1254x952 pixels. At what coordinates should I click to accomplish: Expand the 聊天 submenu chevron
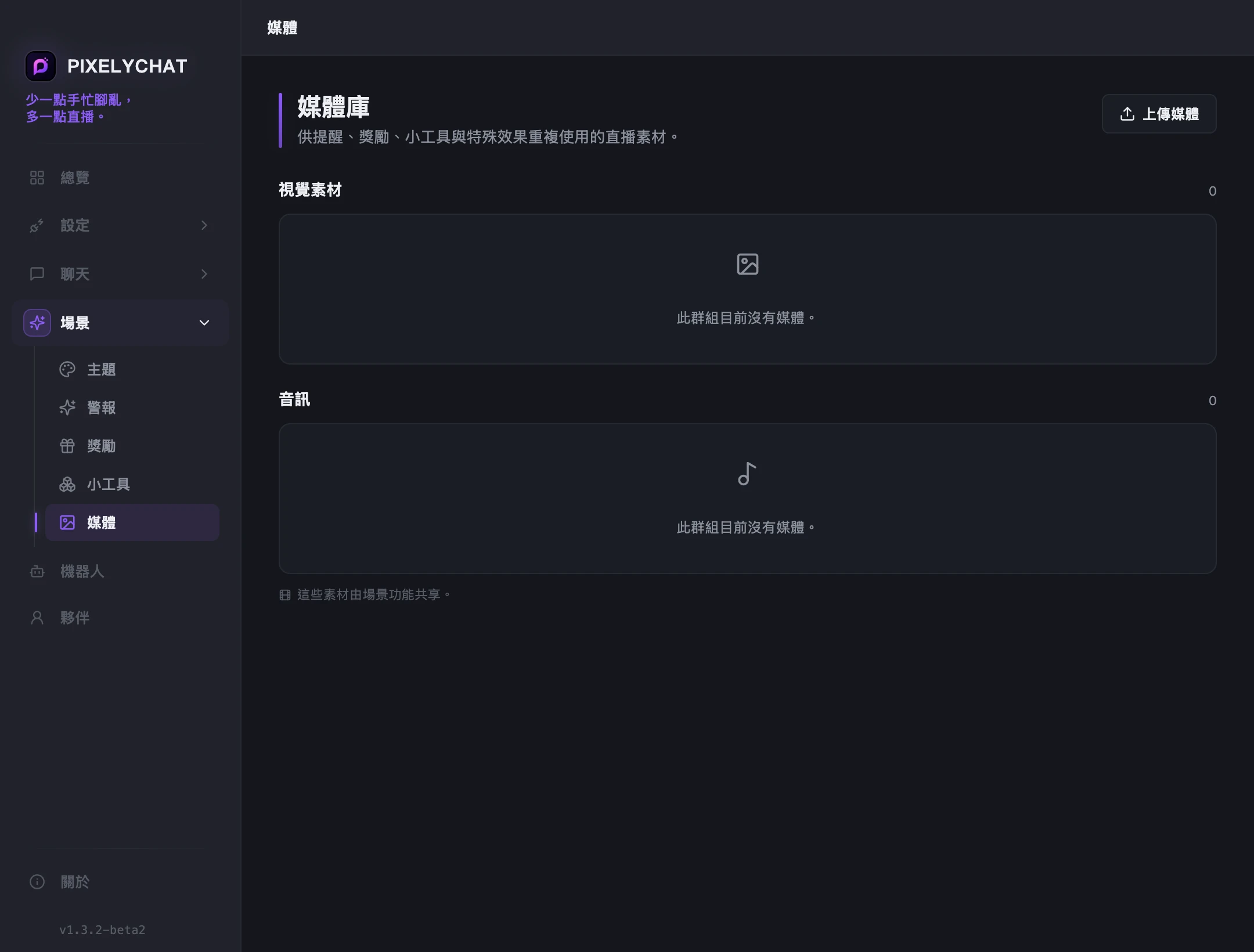click(x=204, y=274)
